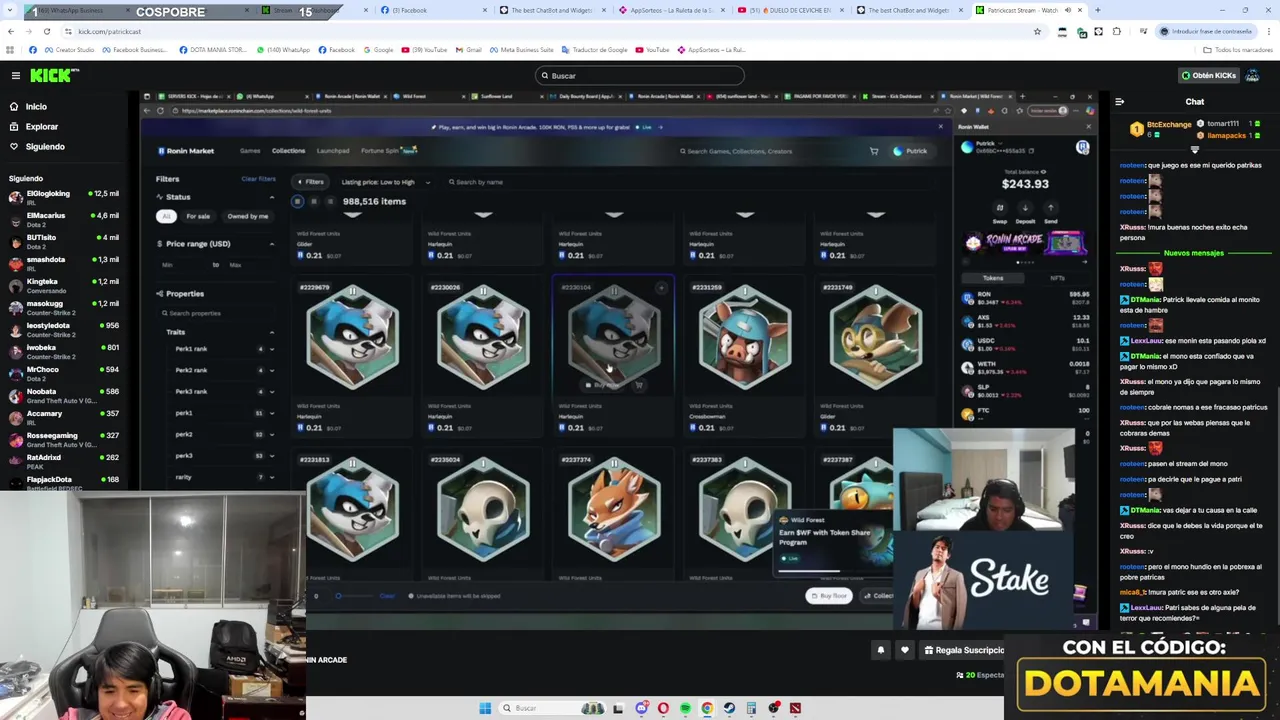Click the Kick Buscar search field
The width and height of the screenshot is (1280, 720).
640,75
